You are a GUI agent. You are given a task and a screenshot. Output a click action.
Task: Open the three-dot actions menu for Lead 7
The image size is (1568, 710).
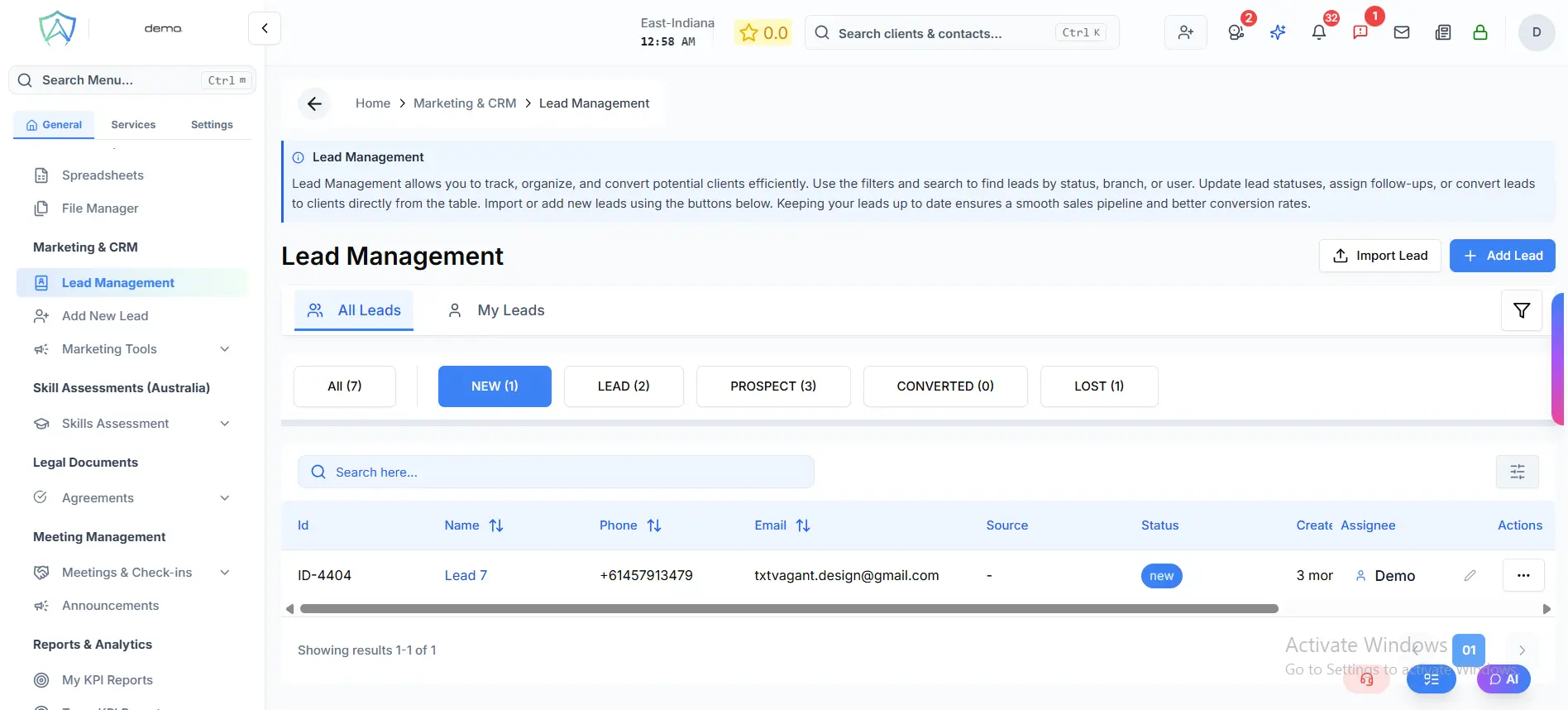[x=1523, y=575]
